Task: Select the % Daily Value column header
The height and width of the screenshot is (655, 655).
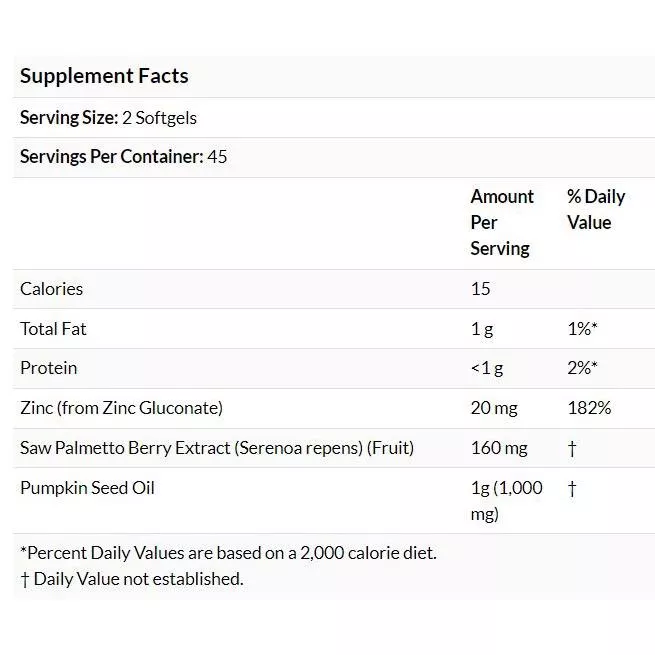Action: (595, 209)
